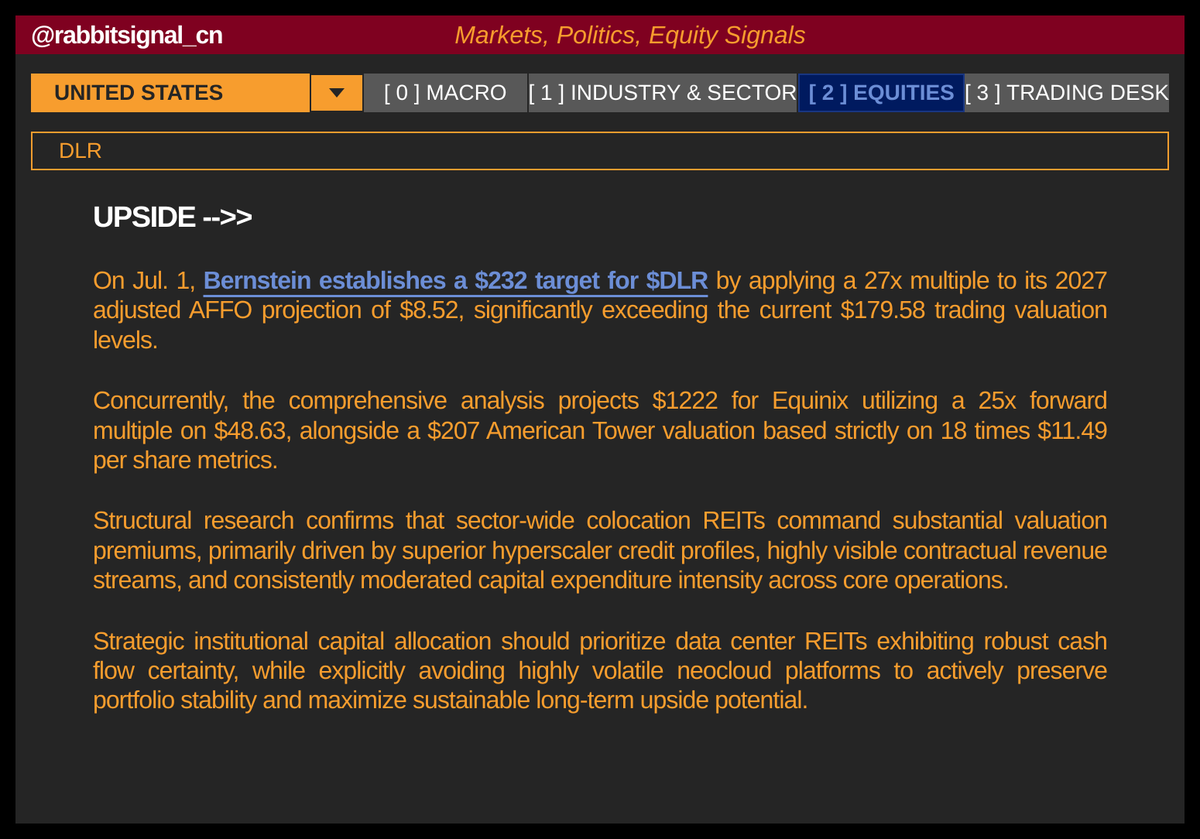Click the @rabbitsignal_cn handle
1200x839 pixels.
(x=127, y=36)
